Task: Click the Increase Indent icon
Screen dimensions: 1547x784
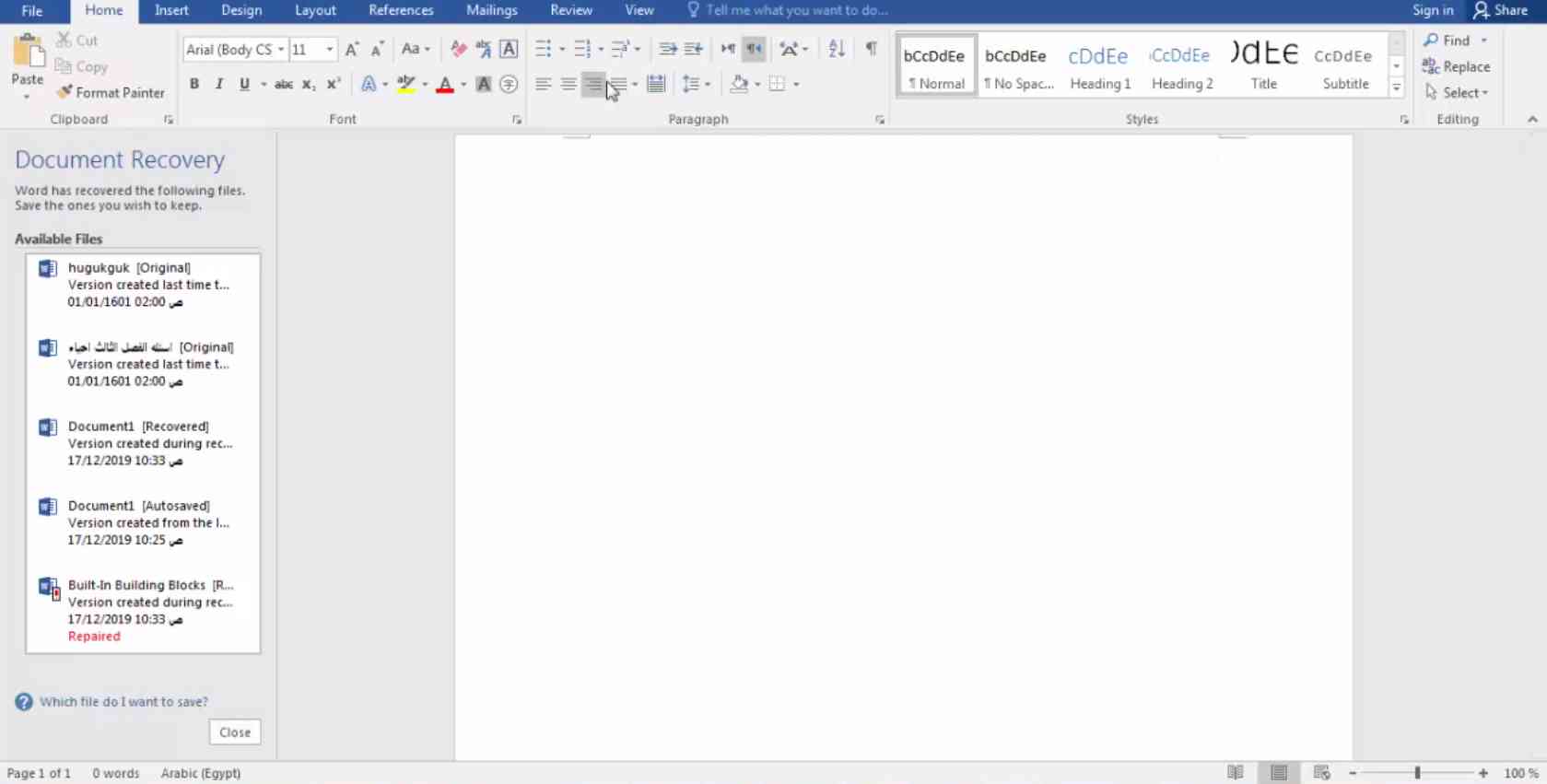Action: tap(693, 49)
